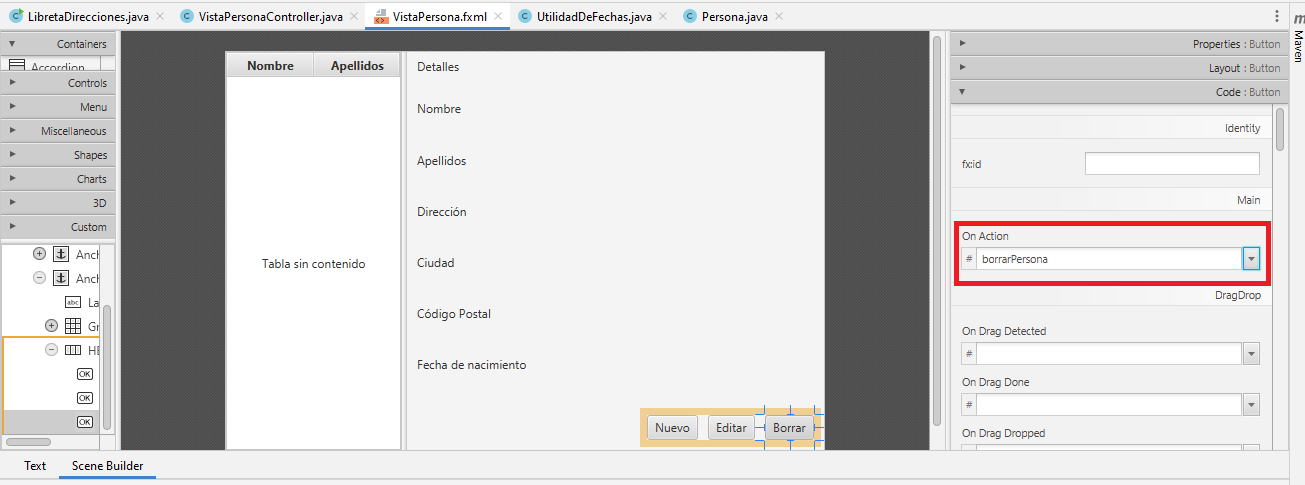Close the UtilidadDeFechas.java editor tab
The width and height of the screenshot is (1305, 485).
(664, 17)
